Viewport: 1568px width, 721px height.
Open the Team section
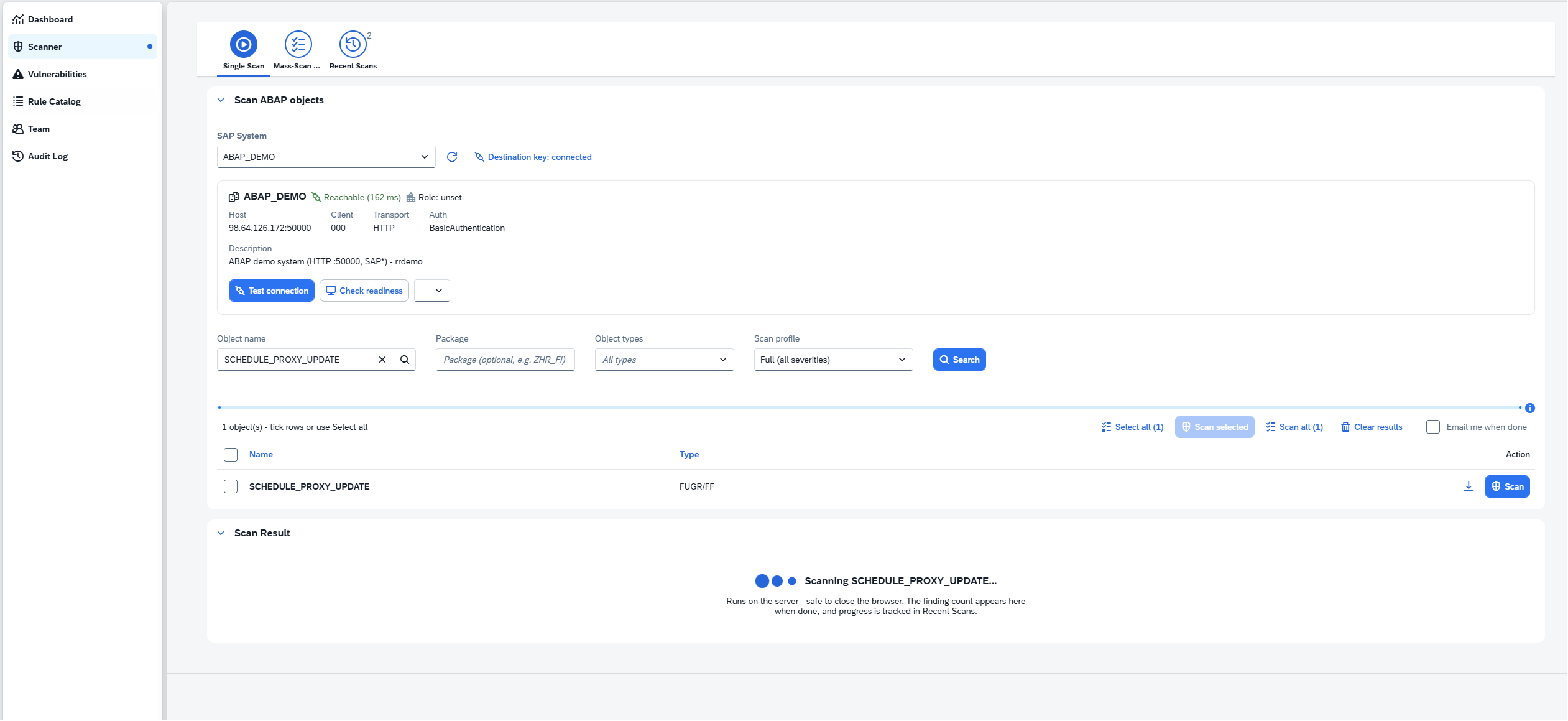(x=82, y=129)
